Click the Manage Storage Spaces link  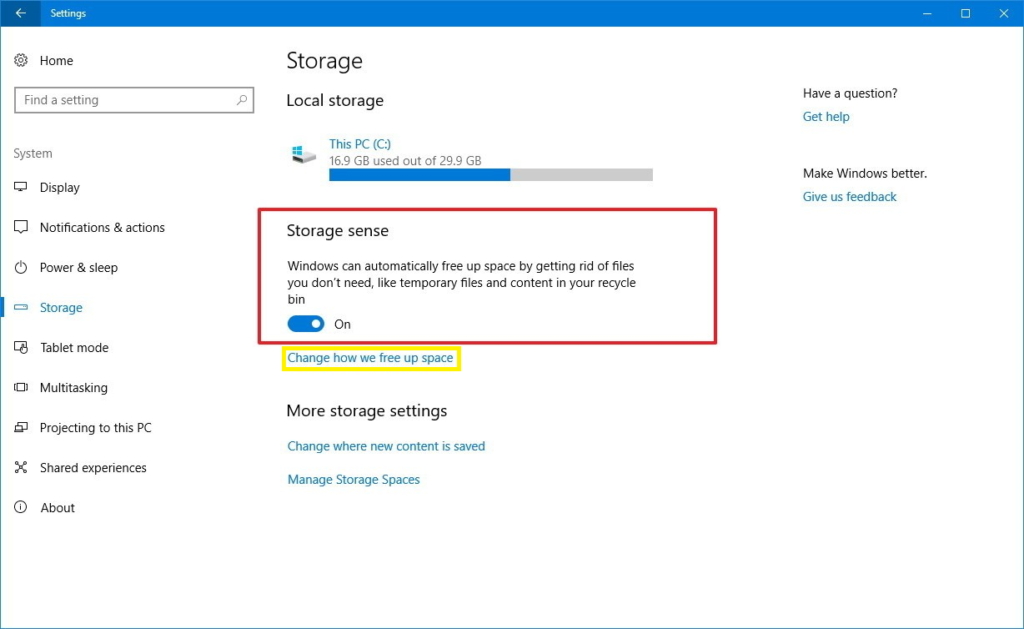[x=353, y=480]
